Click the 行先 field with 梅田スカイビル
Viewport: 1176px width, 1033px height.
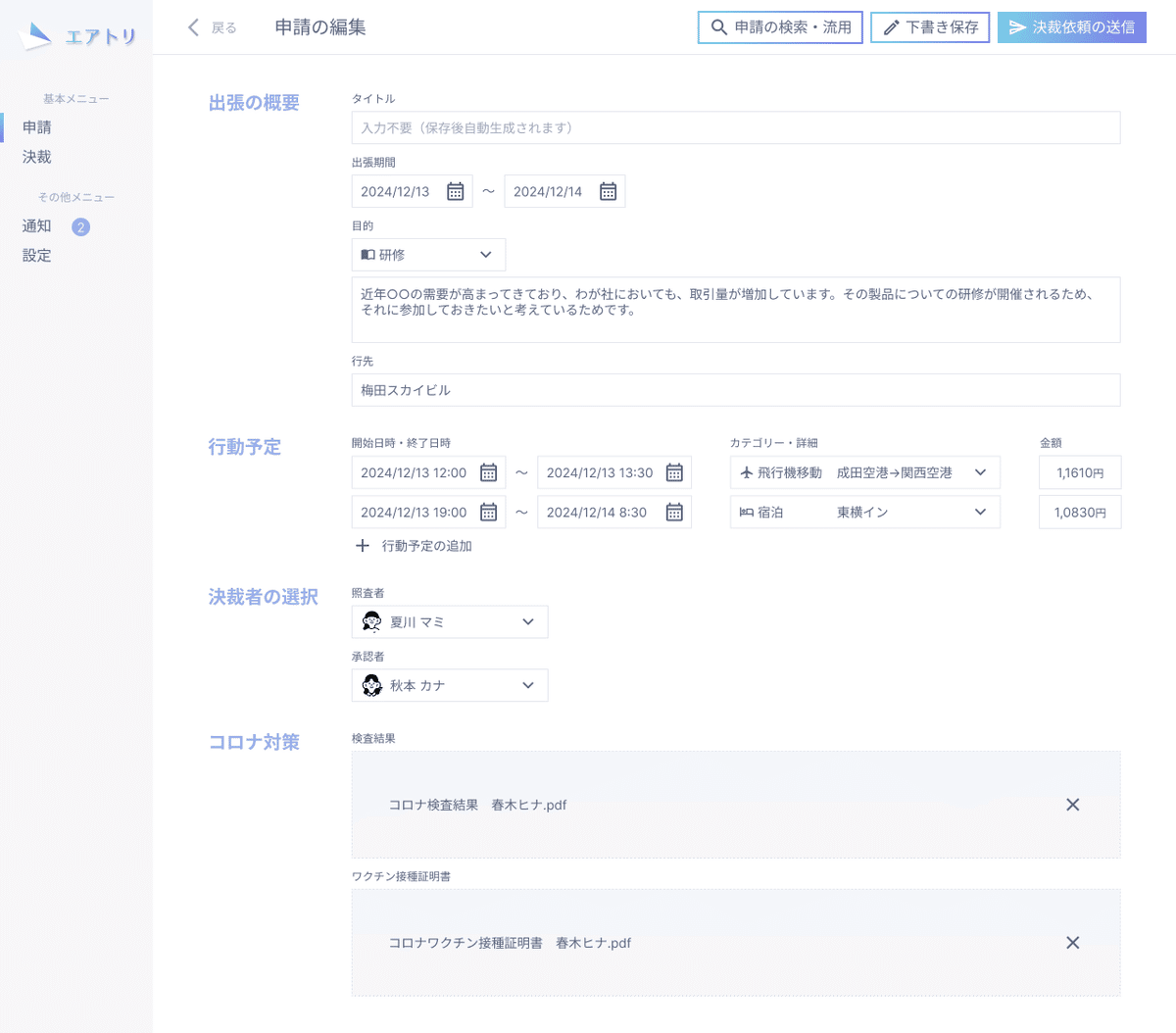coord(736,390)
